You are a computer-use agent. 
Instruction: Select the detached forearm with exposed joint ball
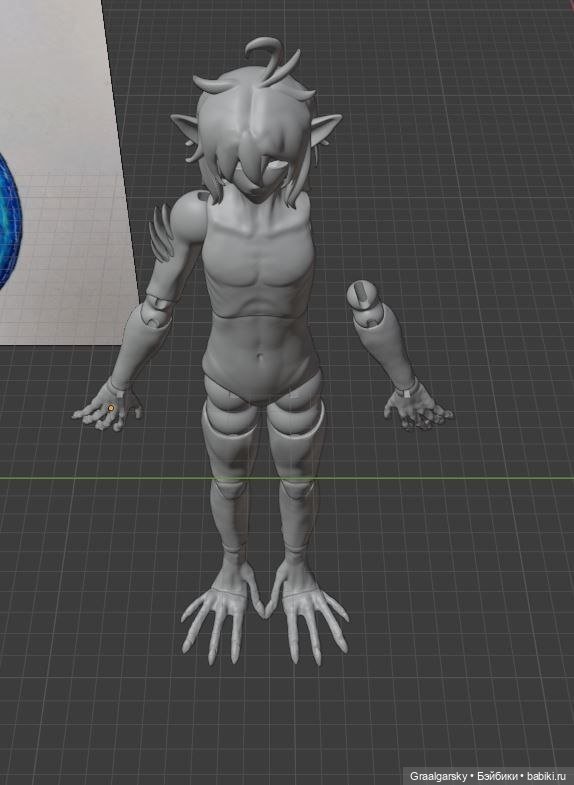click(x=379, y=333)
